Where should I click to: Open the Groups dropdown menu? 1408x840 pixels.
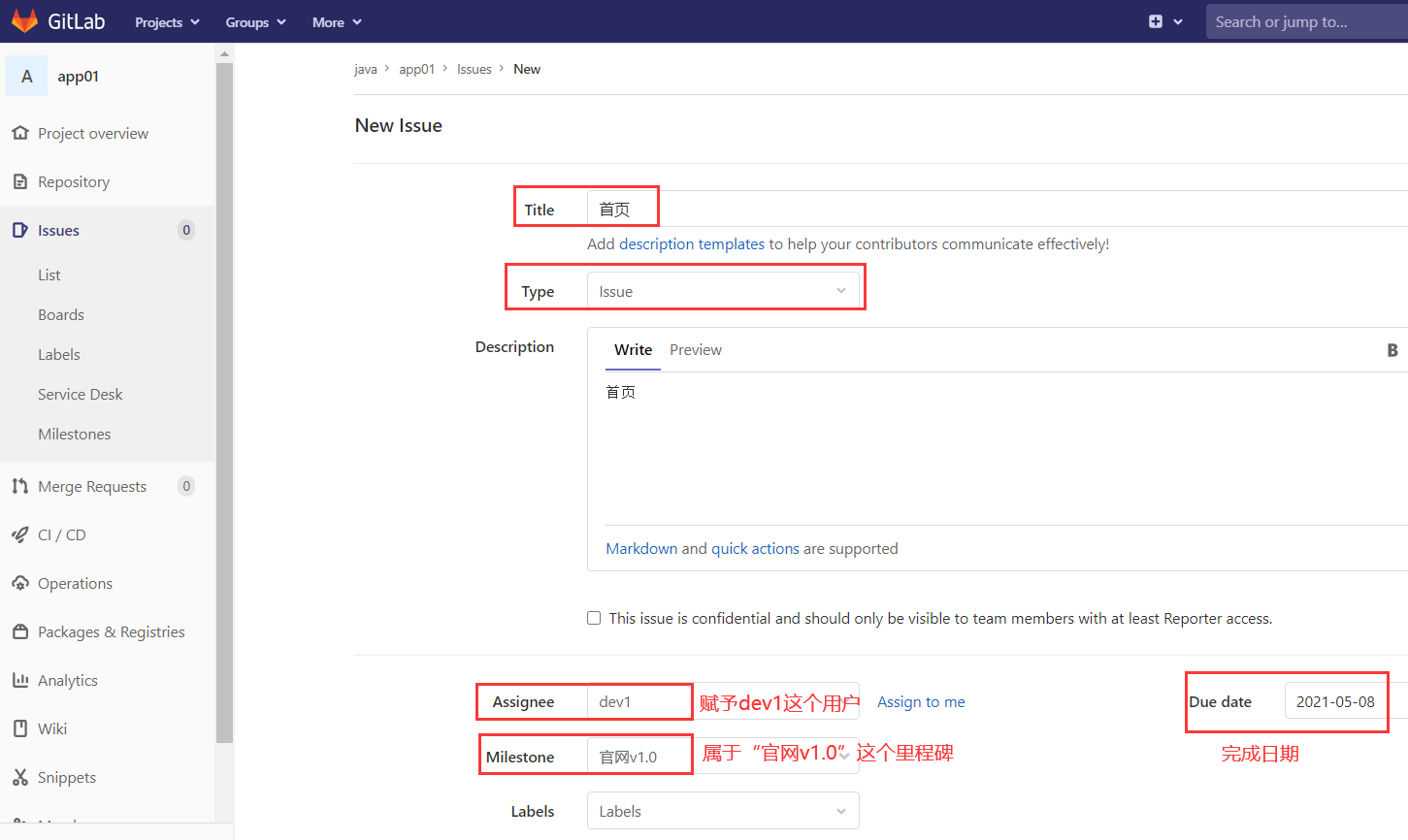coord(256,22)
